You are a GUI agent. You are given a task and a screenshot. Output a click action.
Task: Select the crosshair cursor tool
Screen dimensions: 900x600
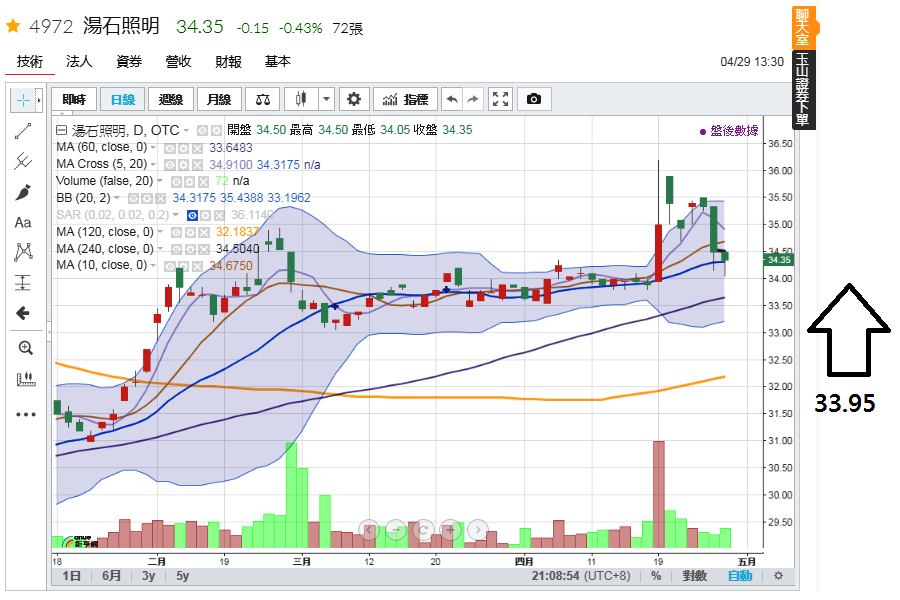[x=23, y=100]
